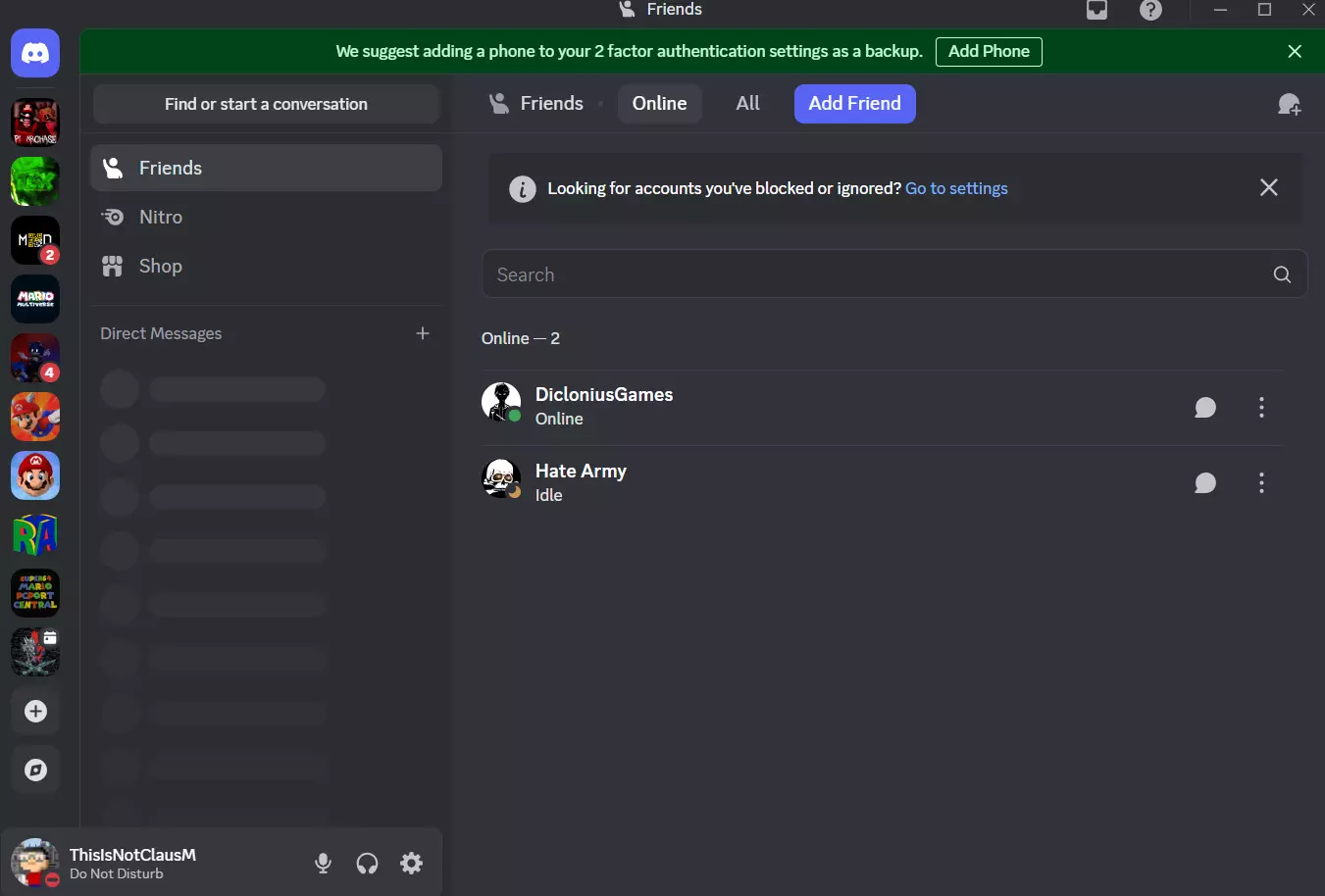Open the Super Mario PC Port Central server
Viewport: 1325px width, 896px height.
(35, 593)
